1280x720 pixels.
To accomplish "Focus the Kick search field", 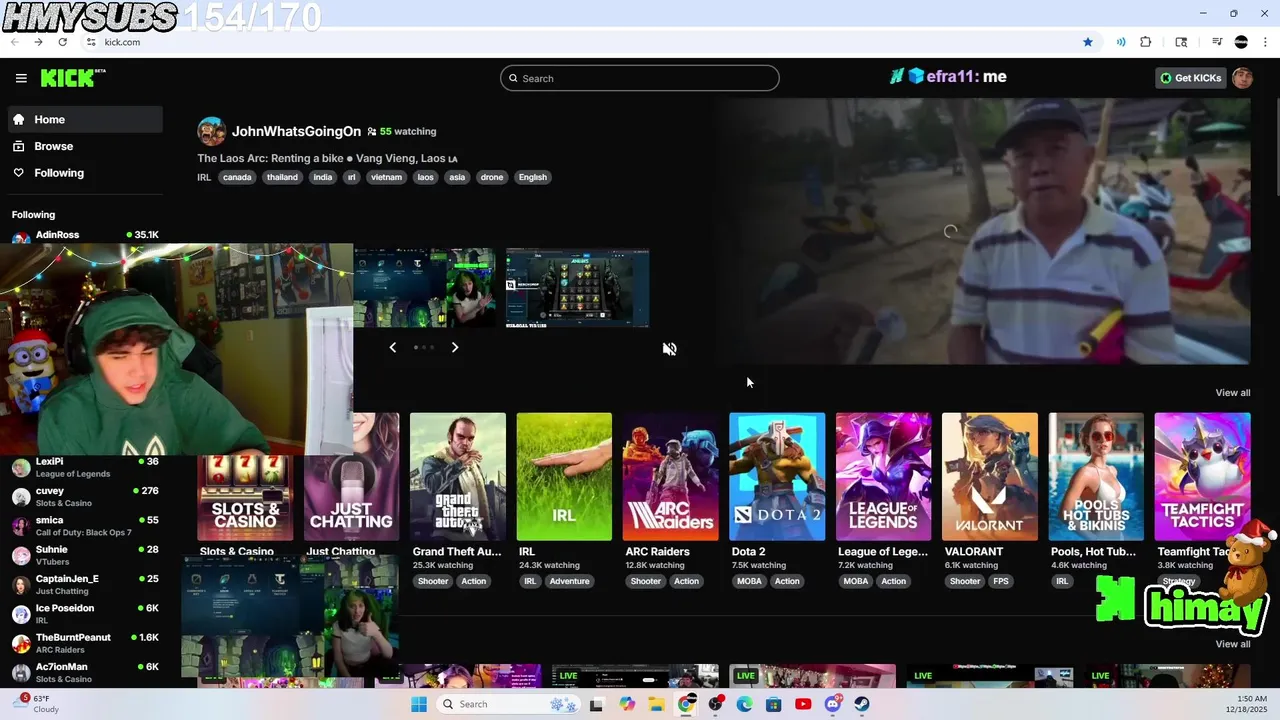I will pos(640,78).
